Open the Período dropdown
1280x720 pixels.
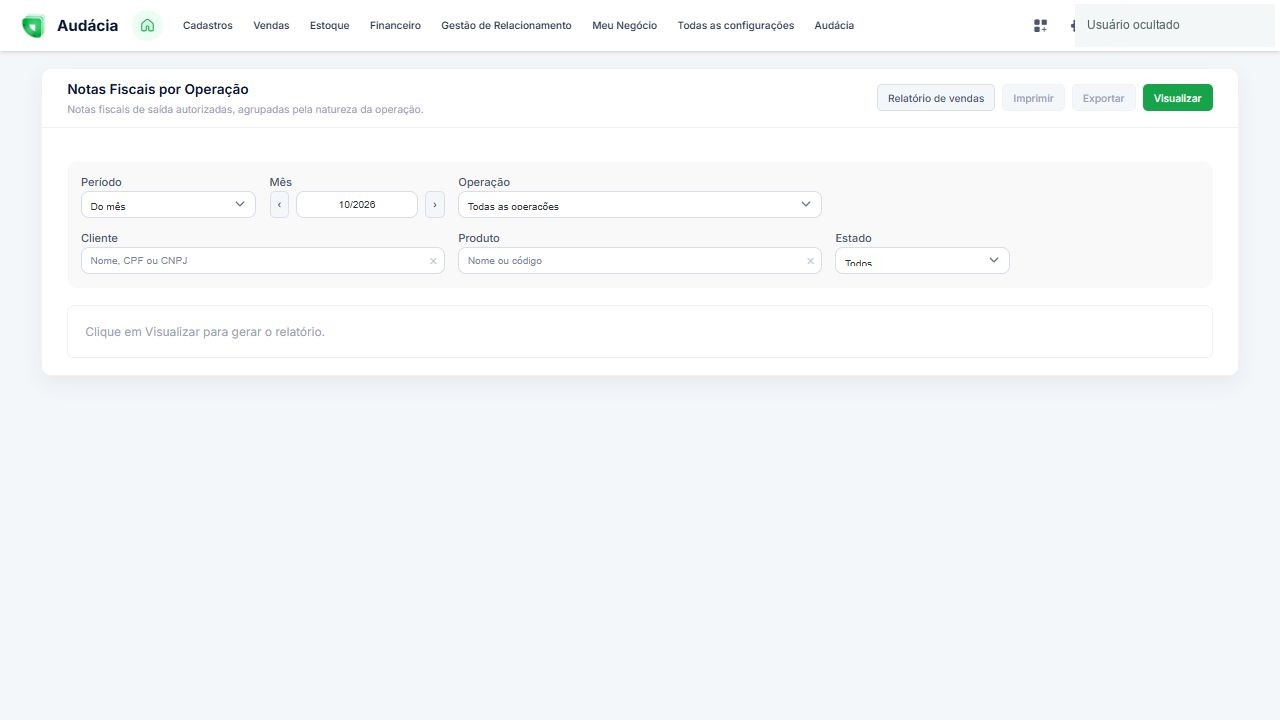[168, 204]
